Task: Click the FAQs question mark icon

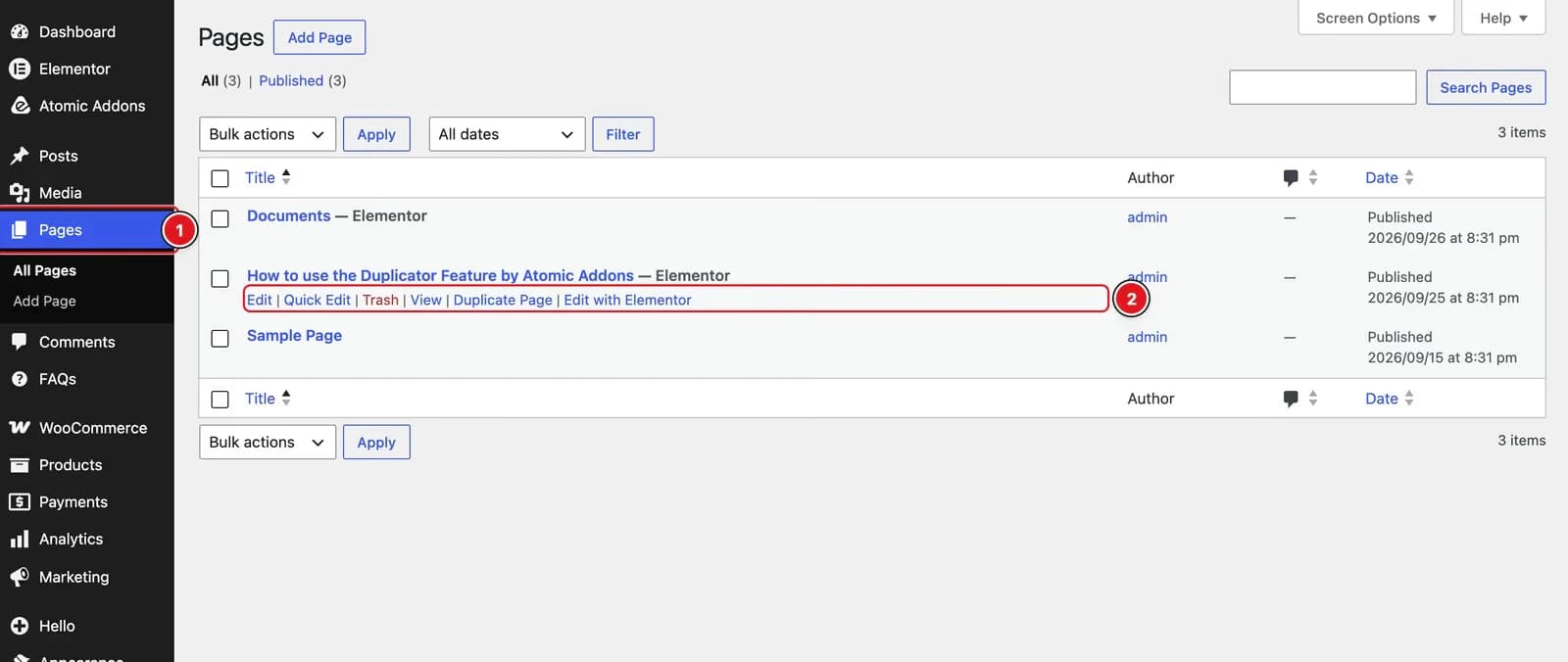Action: pos(19,379)
